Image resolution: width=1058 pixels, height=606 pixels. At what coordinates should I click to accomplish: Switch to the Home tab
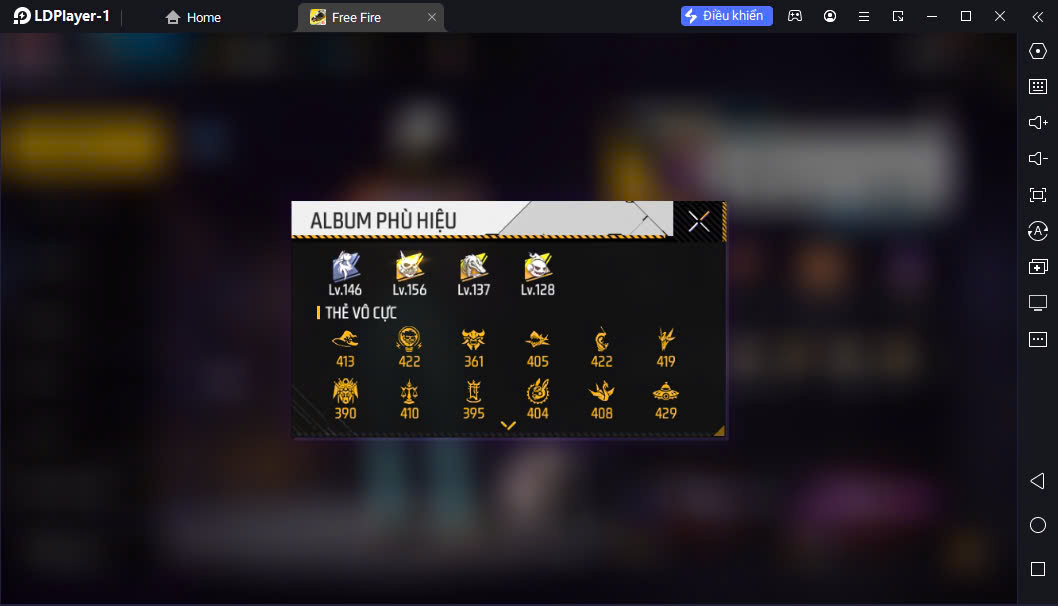click(x=193, y=18)
